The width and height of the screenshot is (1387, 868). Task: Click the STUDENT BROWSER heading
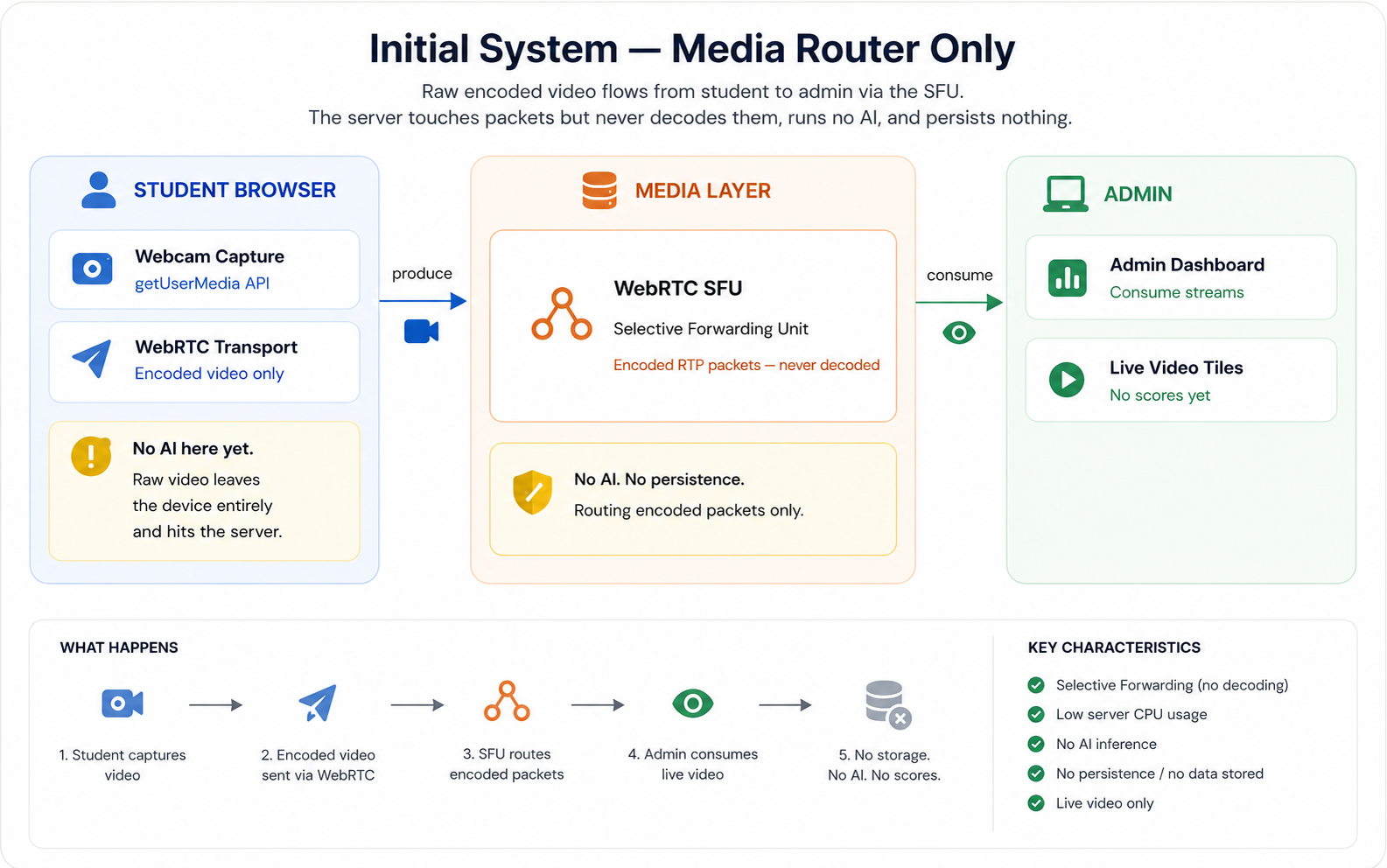pos(235,190)
